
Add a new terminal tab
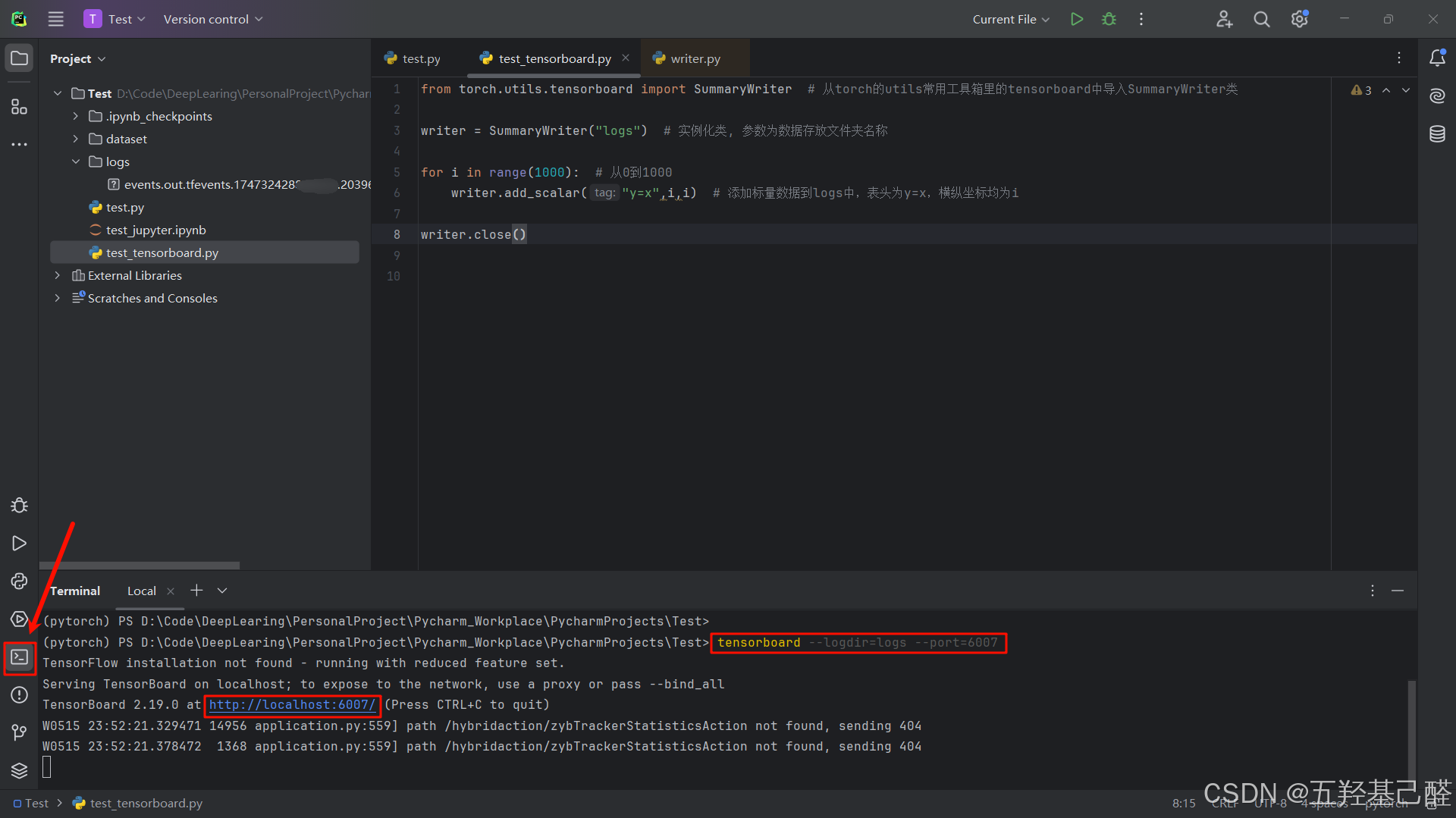[x=196, y=591]
